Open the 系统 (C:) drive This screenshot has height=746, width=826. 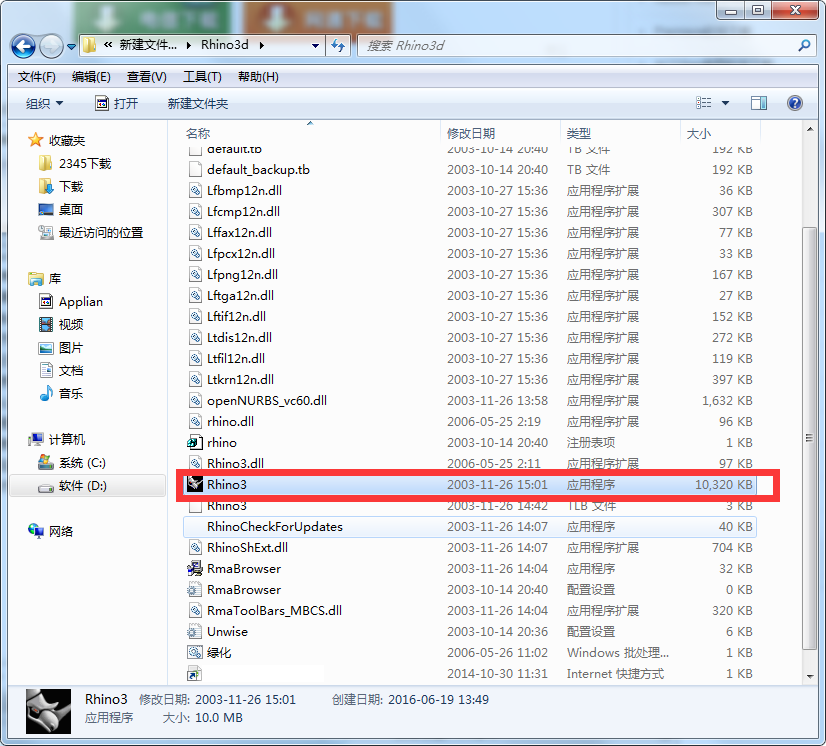(82, 463)
